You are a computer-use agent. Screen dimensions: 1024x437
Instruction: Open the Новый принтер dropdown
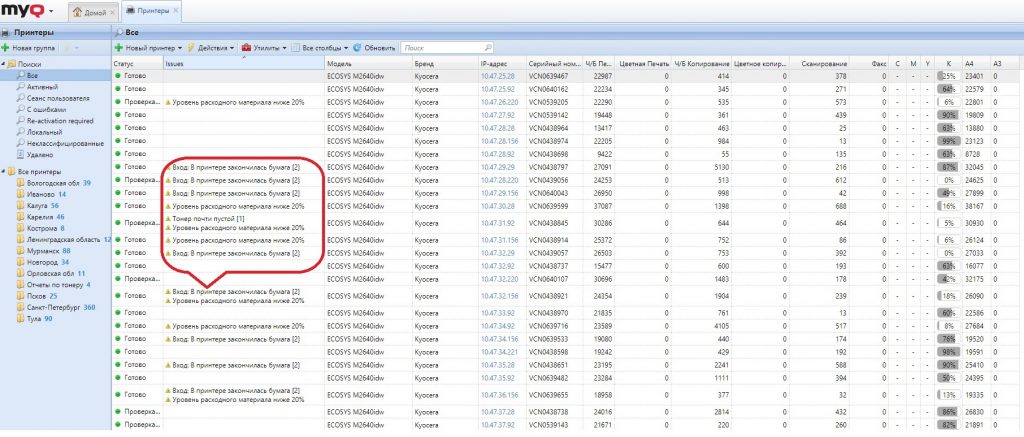(150, 48)
